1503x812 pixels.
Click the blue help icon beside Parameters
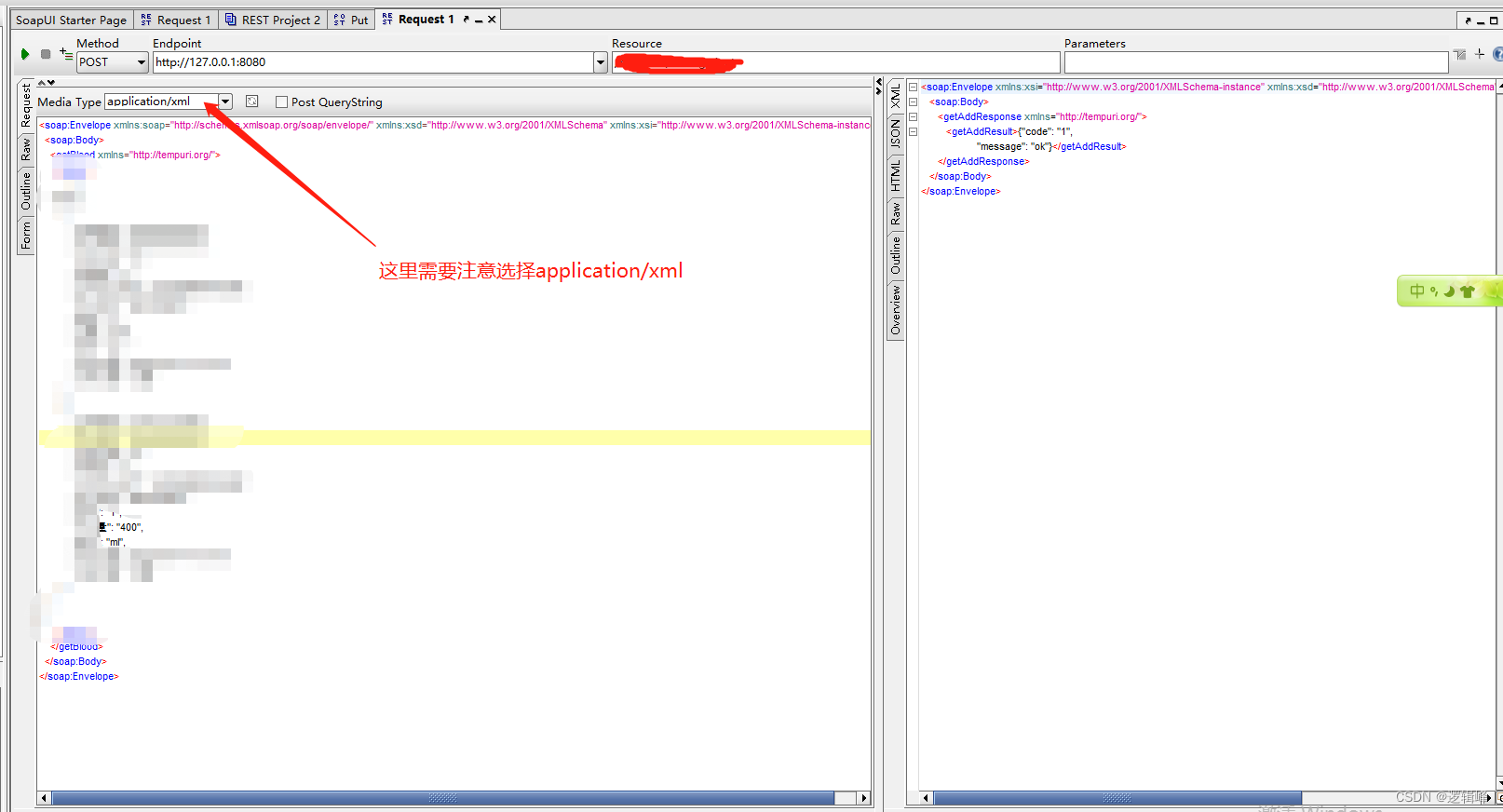coord(1497,54)
